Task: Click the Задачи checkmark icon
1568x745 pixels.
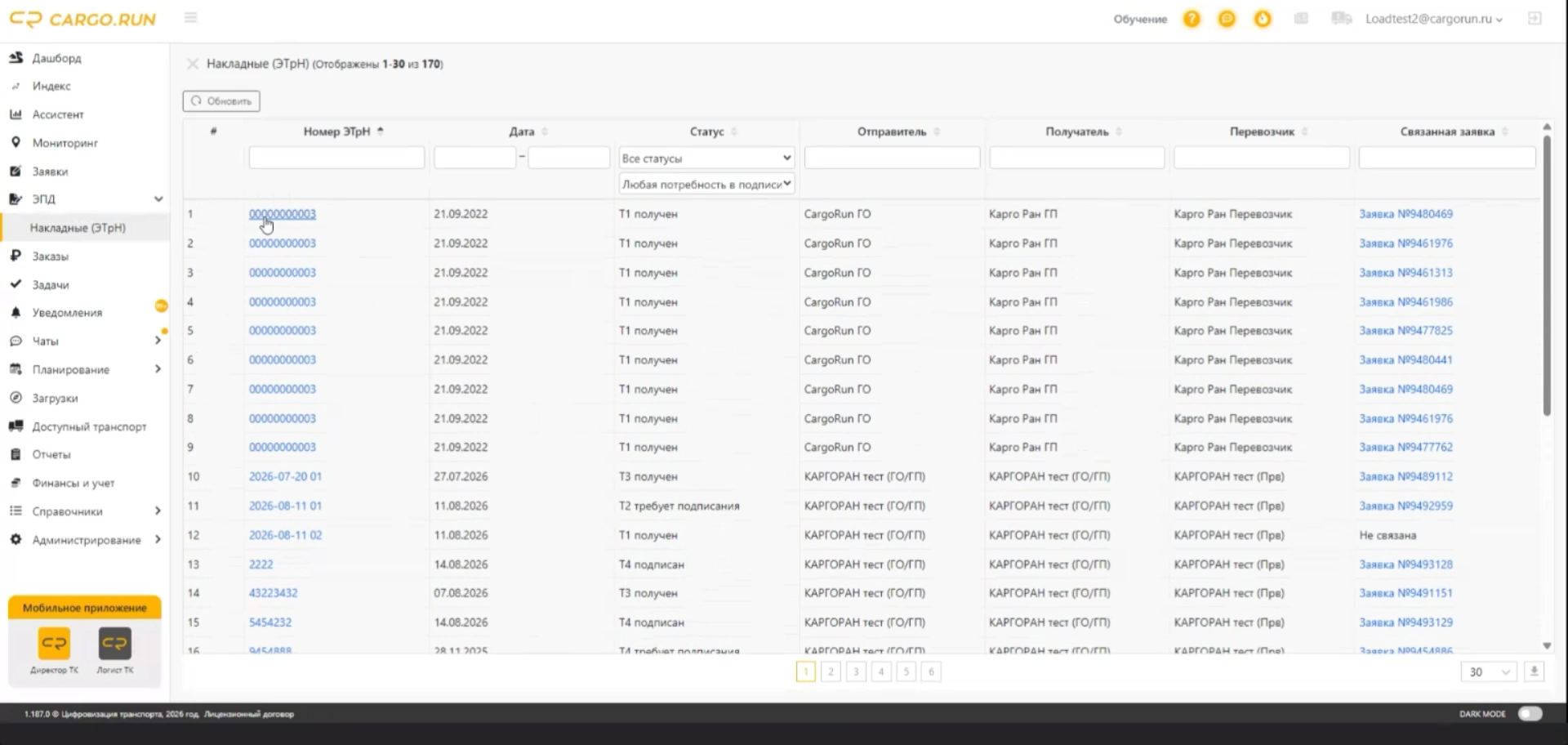Action: 16,284
